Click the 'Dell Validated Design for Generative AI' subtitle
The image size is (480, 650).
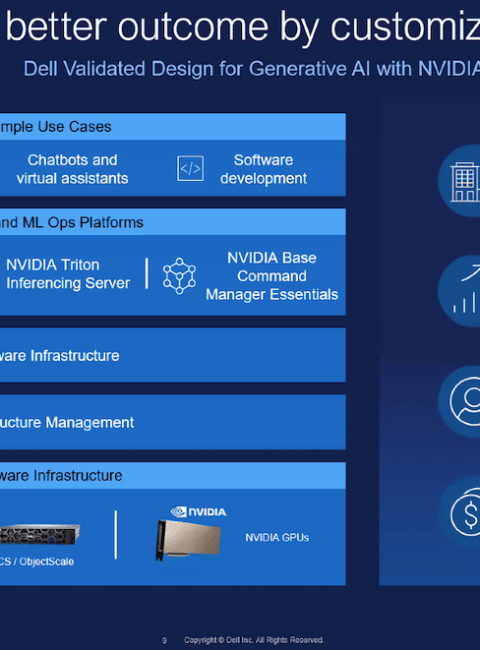(251, 68)
